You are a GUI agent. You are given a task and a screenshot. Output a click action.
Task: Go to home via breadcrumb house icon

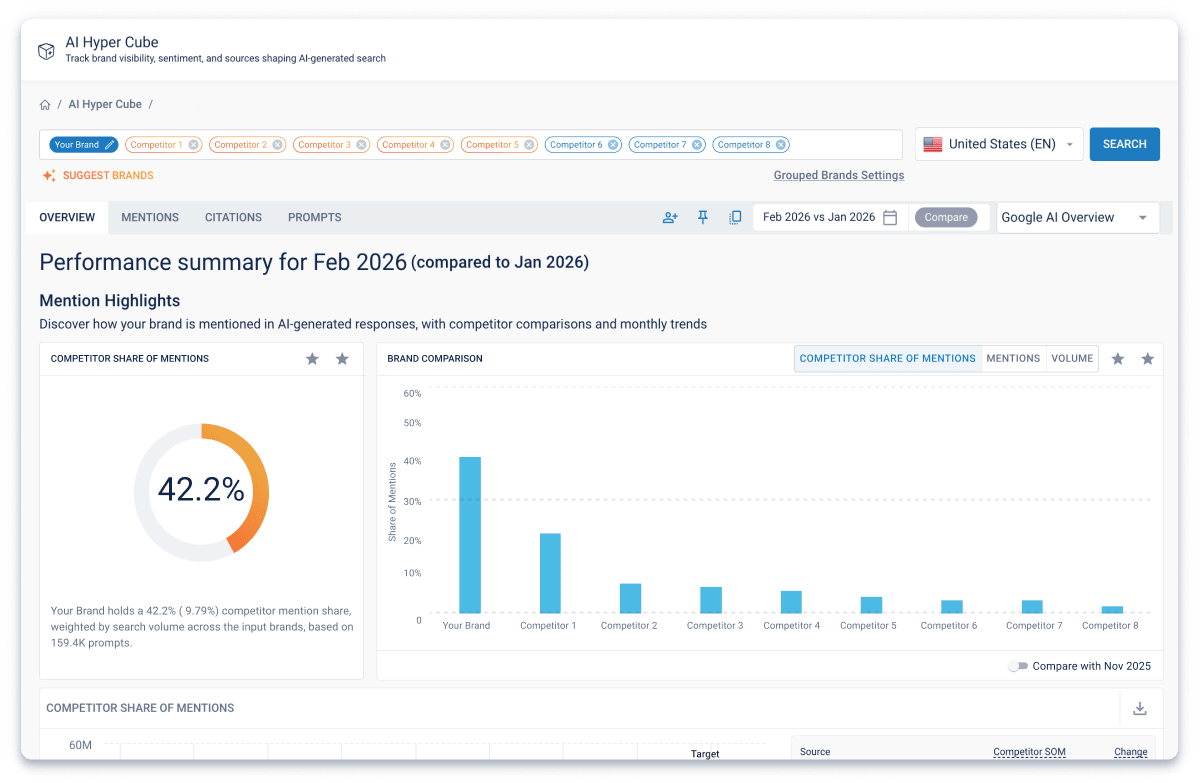tap(45, 104)
